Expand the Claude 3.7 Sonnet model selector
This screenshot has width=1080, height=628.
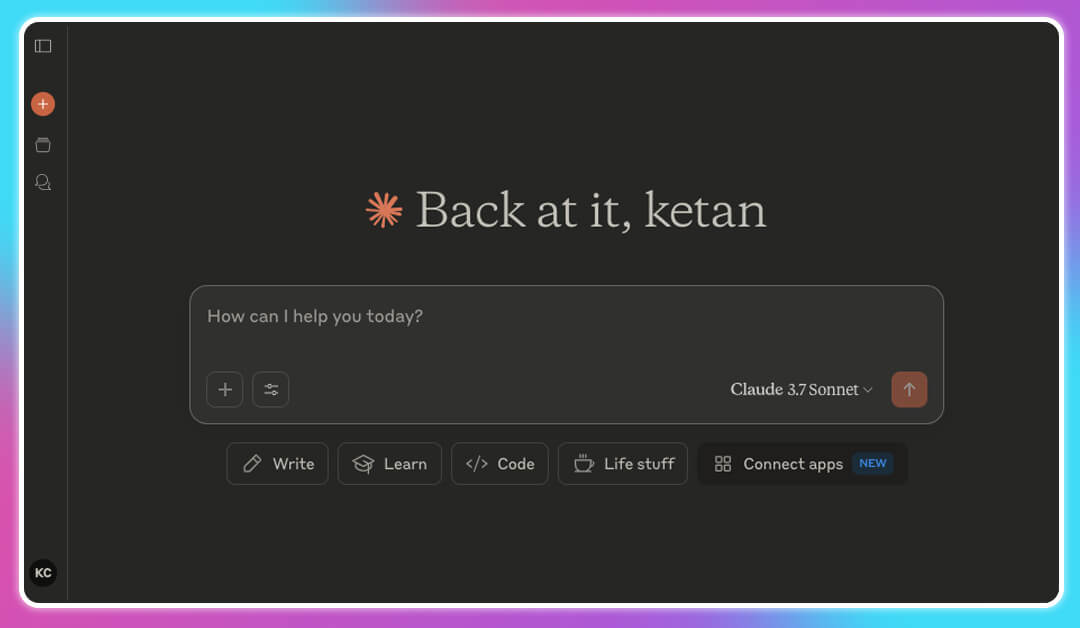pyautogui.click(x=801, y=390)
